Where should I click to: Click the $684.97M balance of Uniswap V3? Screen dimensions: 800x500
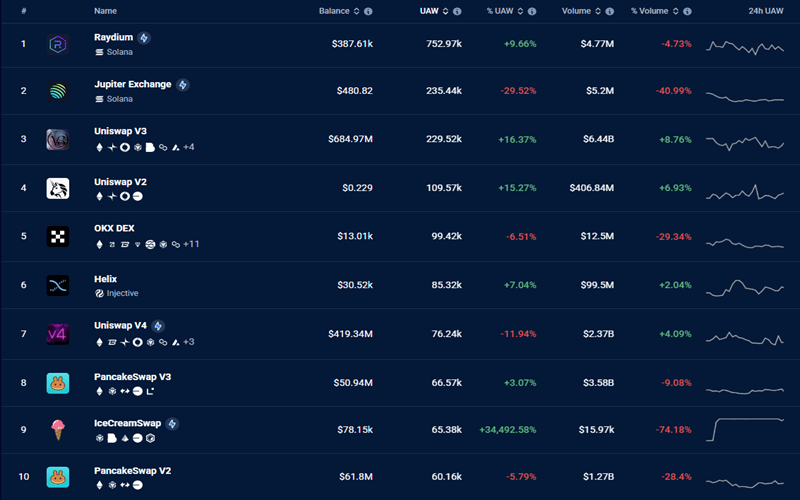(351, 139)
